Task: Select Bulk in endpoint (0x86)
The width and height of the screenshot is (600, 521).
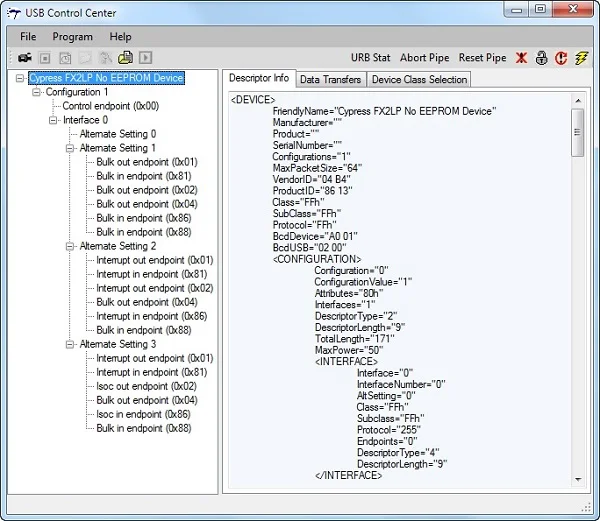Action: (144, 218)
